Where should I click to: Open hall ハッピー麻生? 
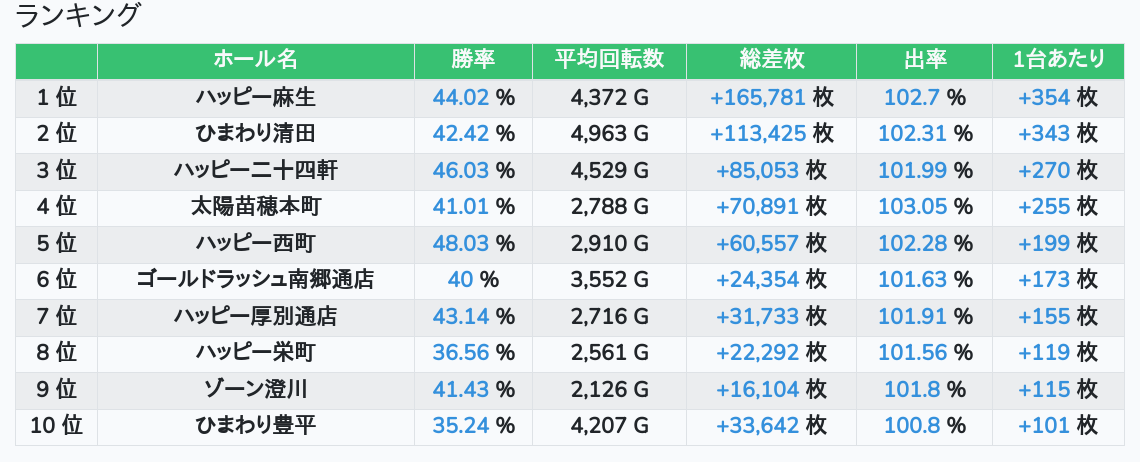pos(255,97)
